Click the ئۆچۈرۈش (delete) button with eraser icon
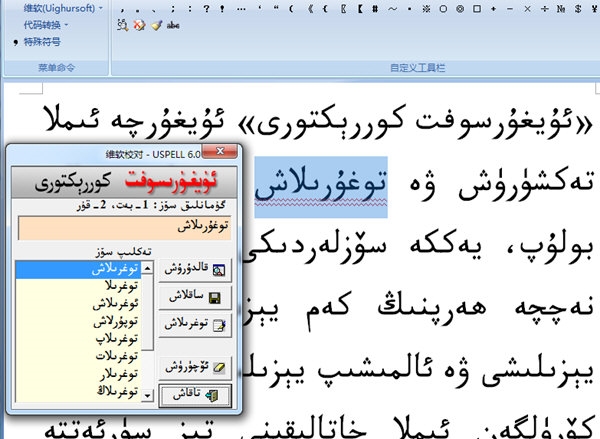This screenshot has height=439, width=600. 195,368
